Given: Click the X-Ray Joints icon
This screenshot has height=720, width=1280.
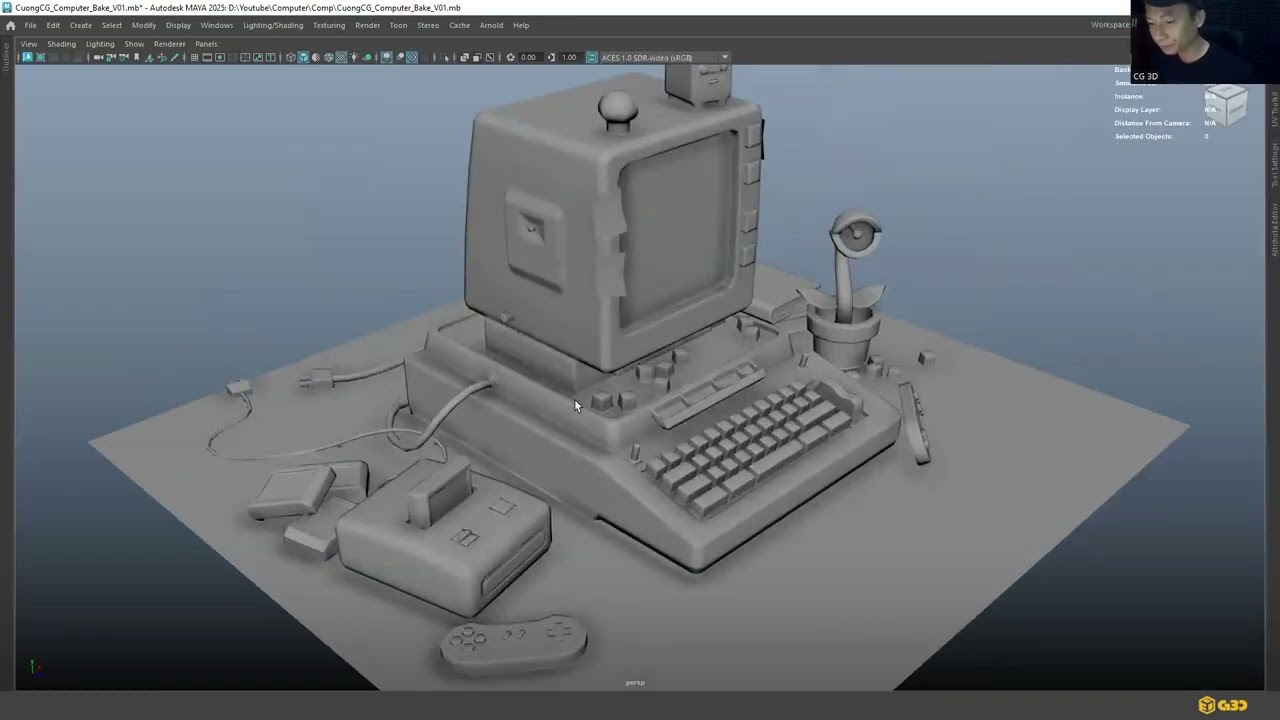Looking at the screenshot, I should point(490,57).
